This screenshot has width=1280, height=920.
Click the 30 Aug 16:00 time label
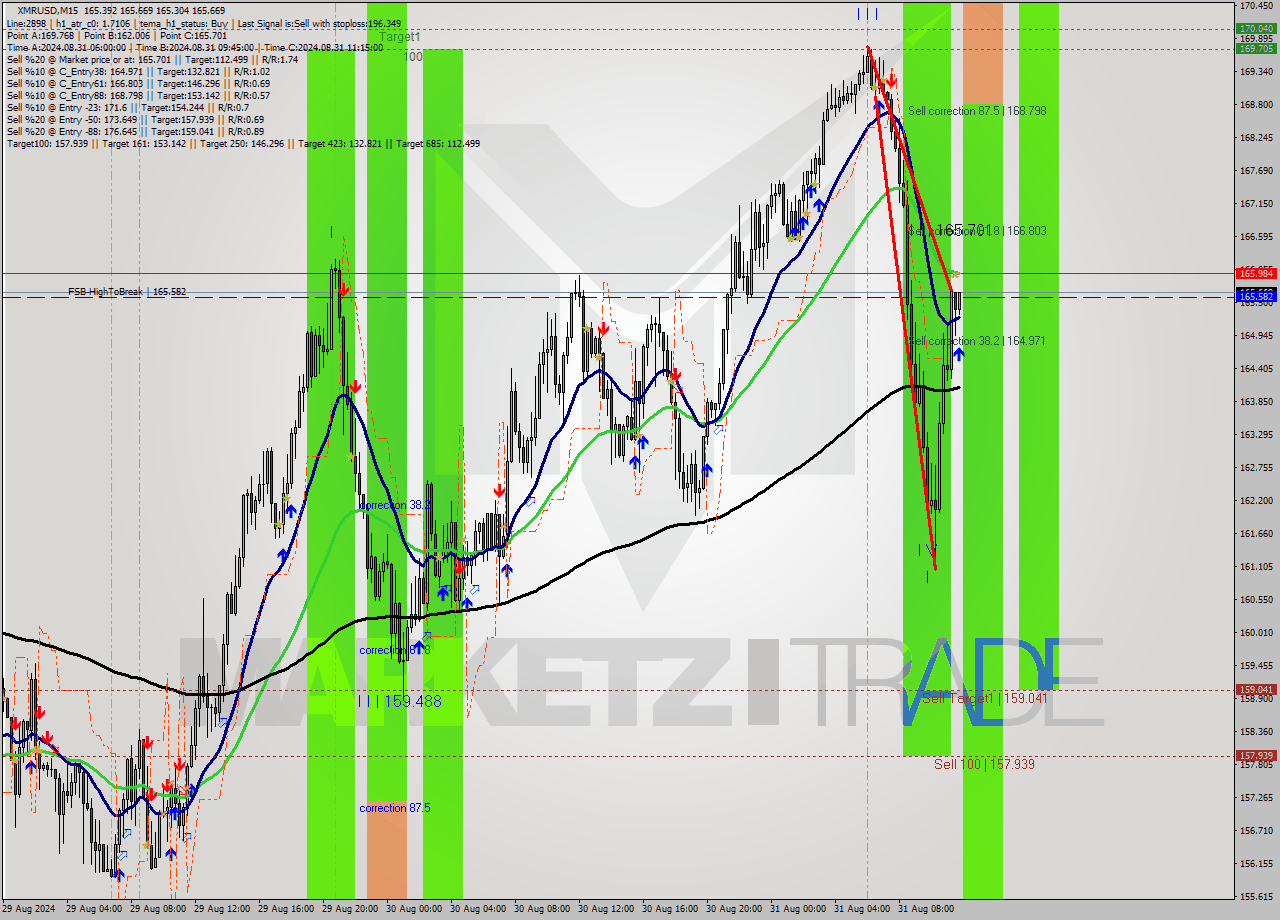coord(672,909)
